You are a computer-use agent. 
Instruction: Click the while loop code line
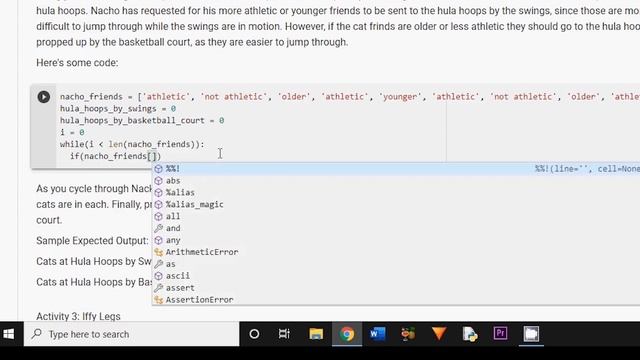coord(132,144)
